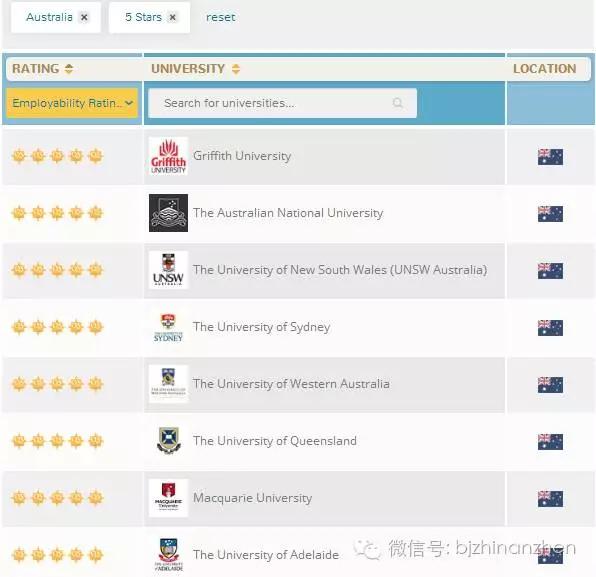Open the Griffith University logo
This screenshot has width=596, height=577.
click(168, 156)
